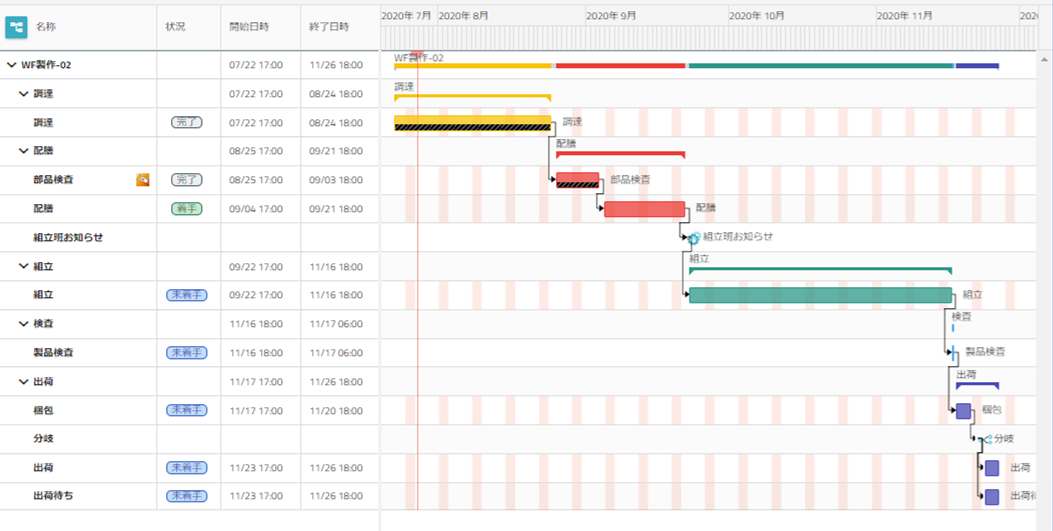Click the 完了 status badge for 調達

click(186, 123)
